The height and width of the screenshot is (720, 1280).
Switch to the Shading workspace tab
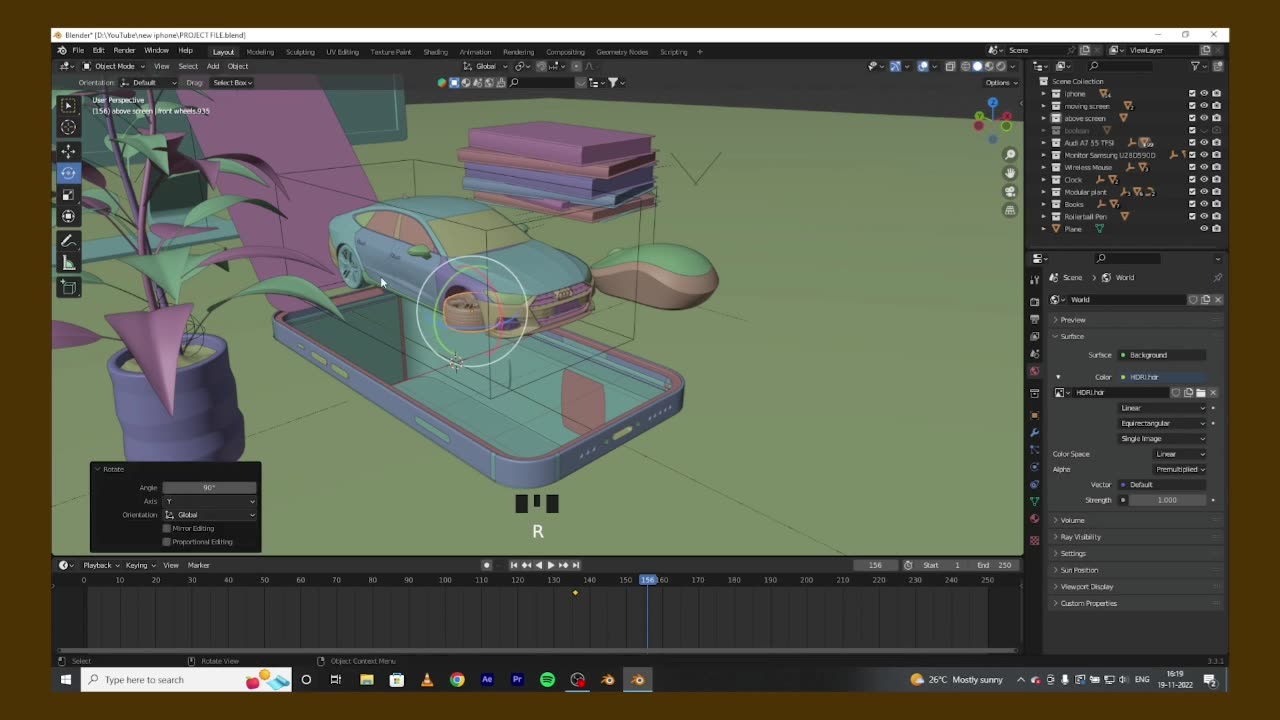(x=435, y=52)
